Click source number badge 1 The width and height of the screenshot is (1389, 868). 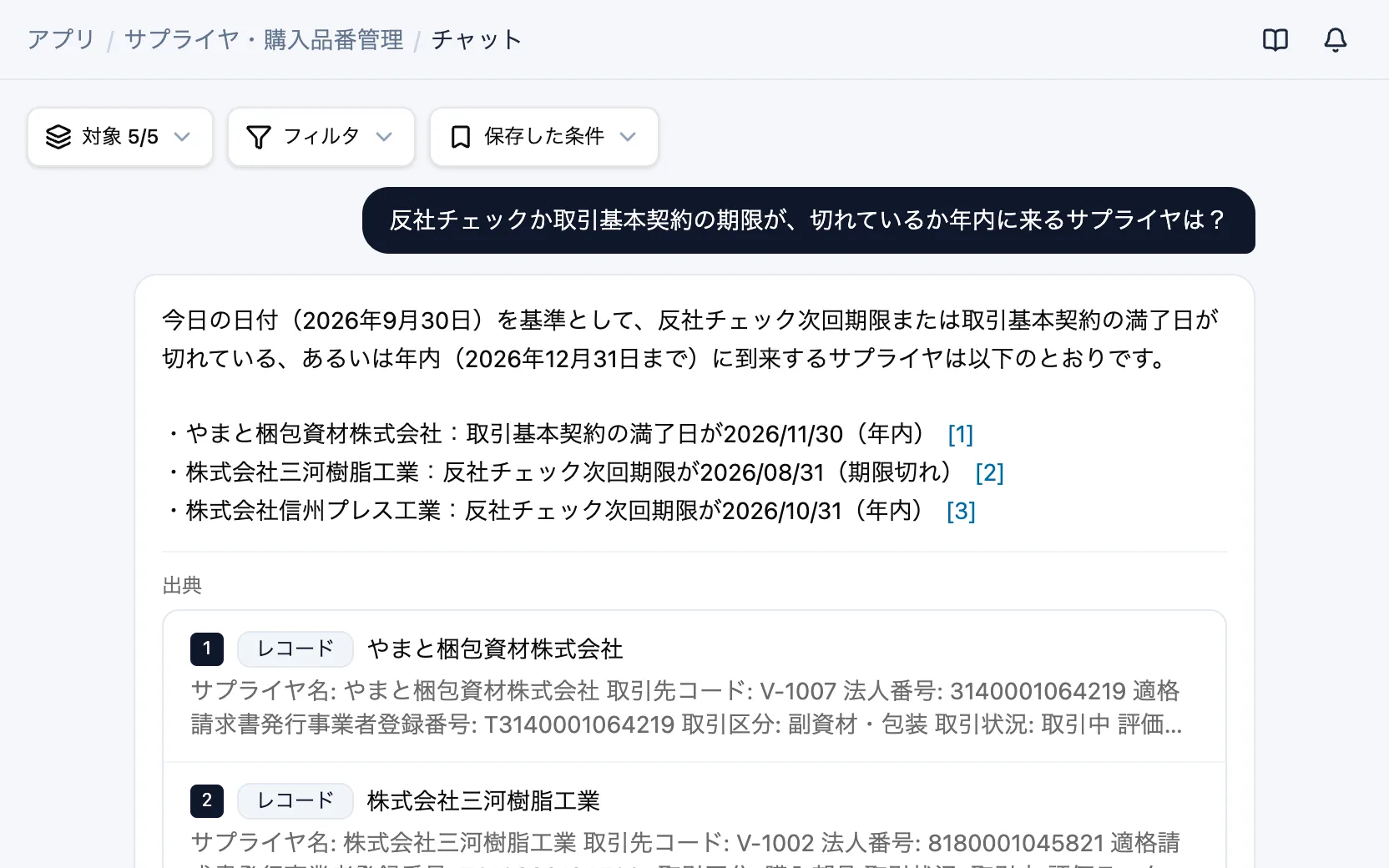(207, 648)
